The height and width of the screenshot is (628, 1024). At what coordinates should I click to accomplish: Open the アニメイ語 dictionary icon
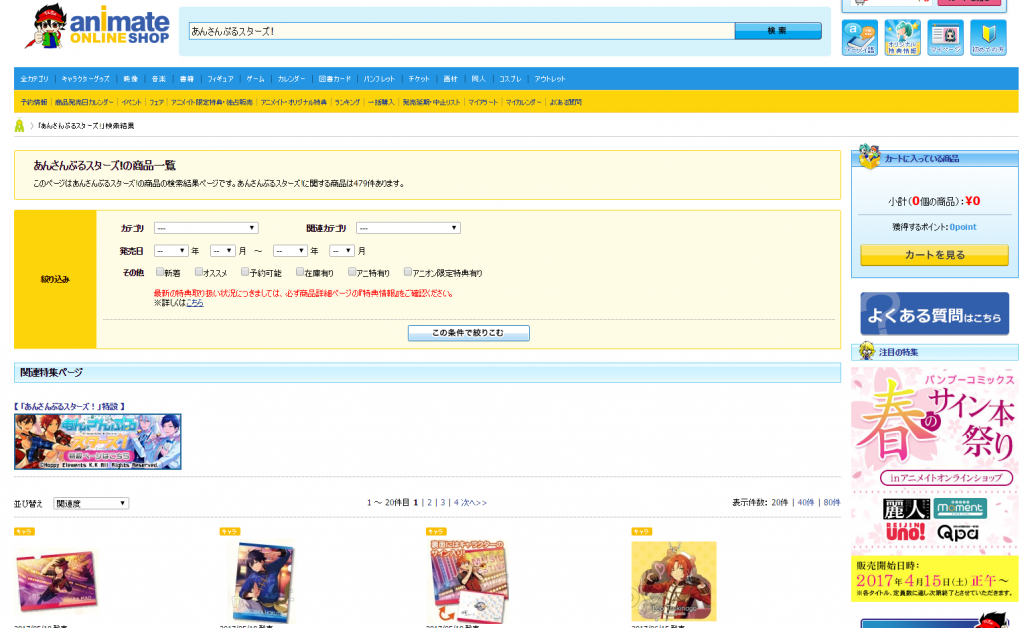coord(859,38)
